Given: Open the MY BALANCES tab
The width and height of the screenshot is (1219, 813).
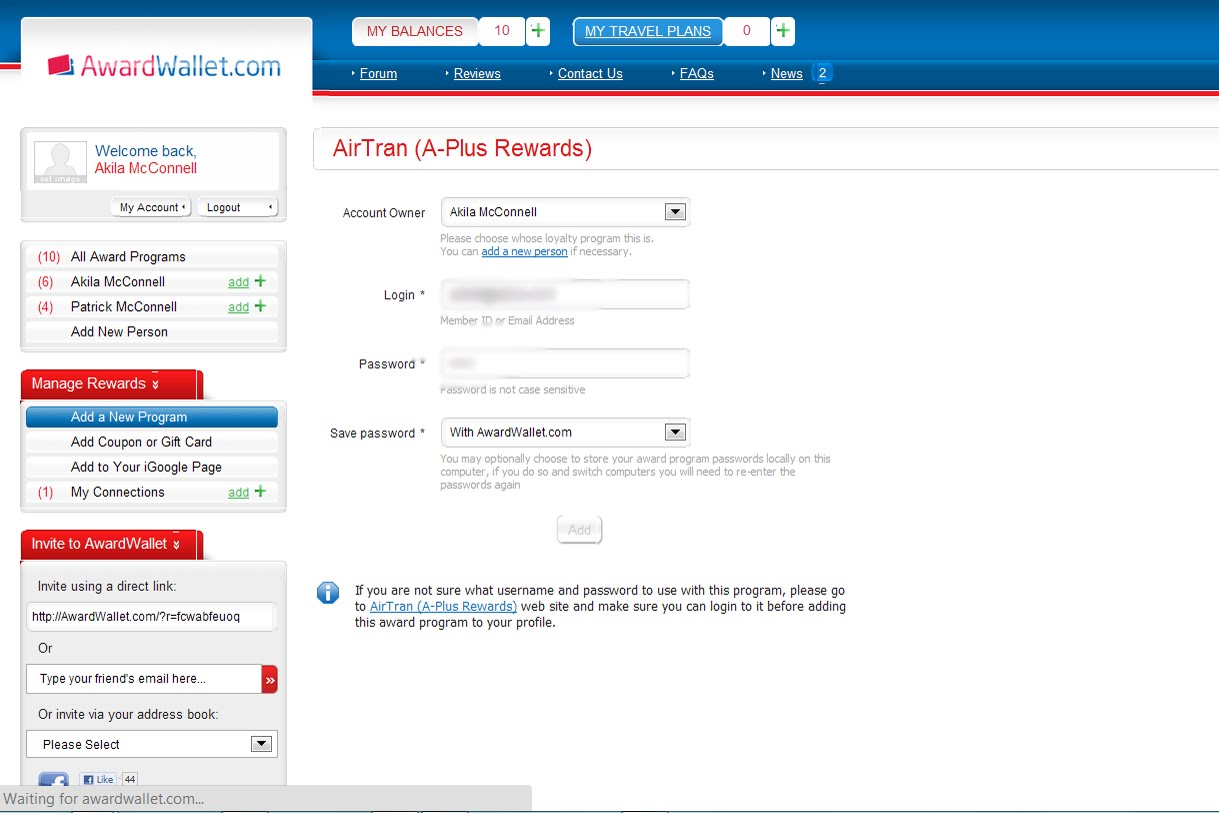Looking at the screenshot, I should click(x=415, y=31).
